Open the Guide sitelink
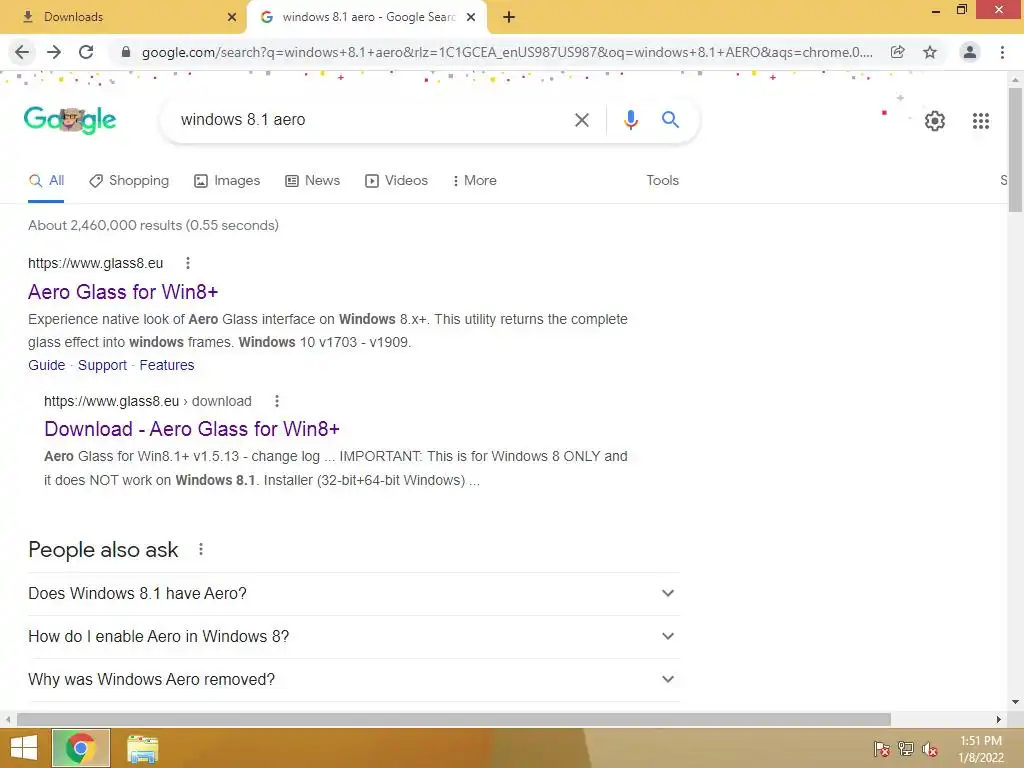 point(46,365)
